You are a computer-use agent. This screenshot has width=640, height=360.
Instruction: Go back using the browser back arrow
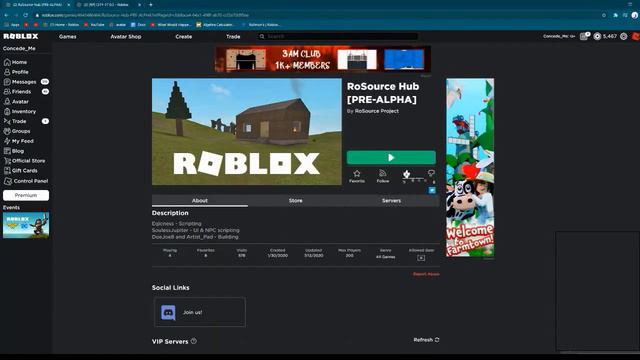pyautogui.click(x=7, y=15)
